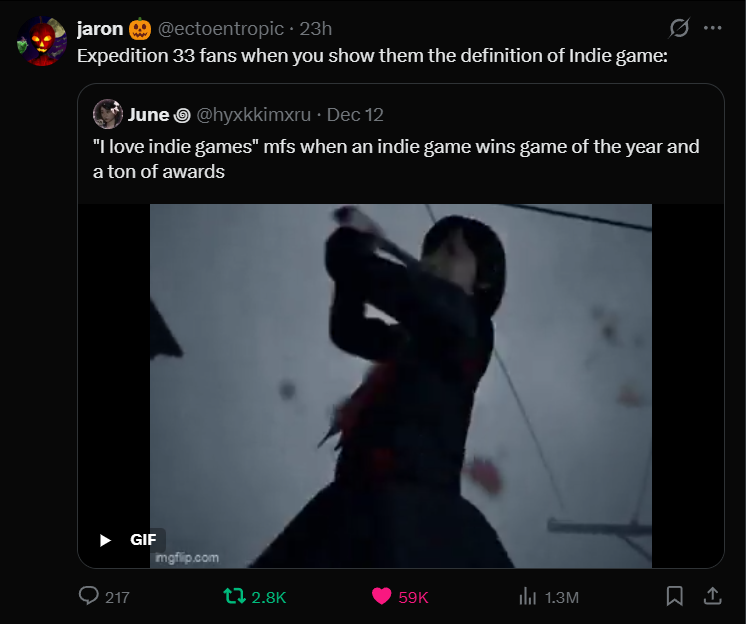Open jaron's profile avatar
The width and height of the screenshot is (746, 624).
(x=41, y=41)
